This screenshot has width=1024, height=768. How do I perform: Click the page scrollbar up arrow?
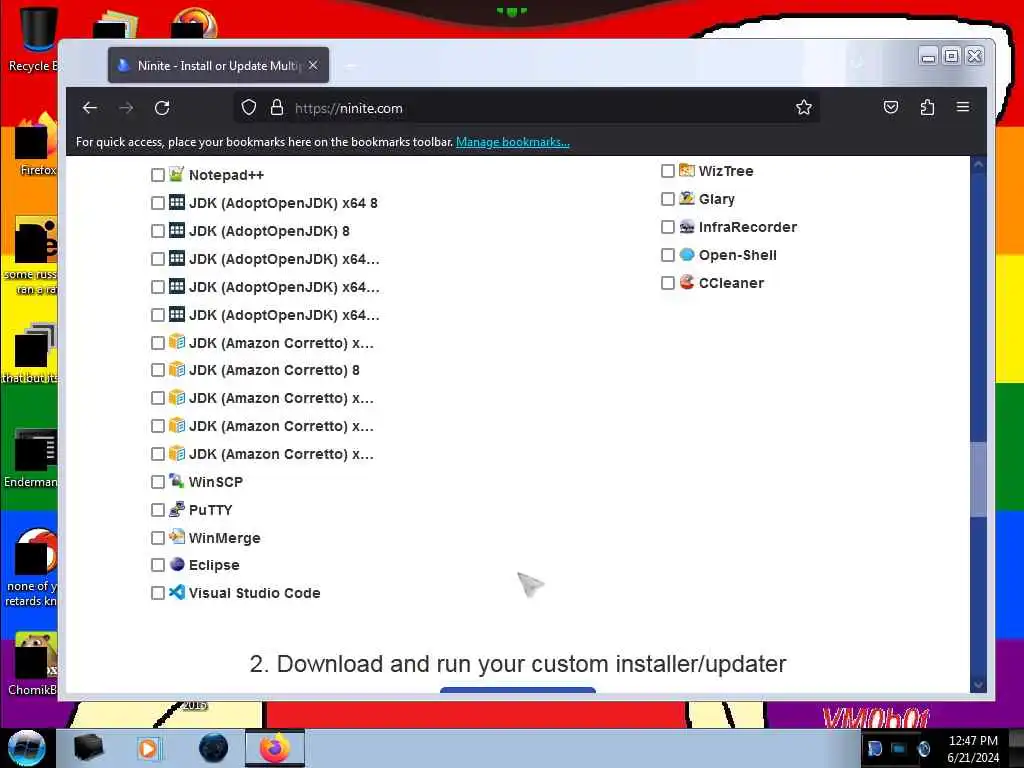pos(978,165)
